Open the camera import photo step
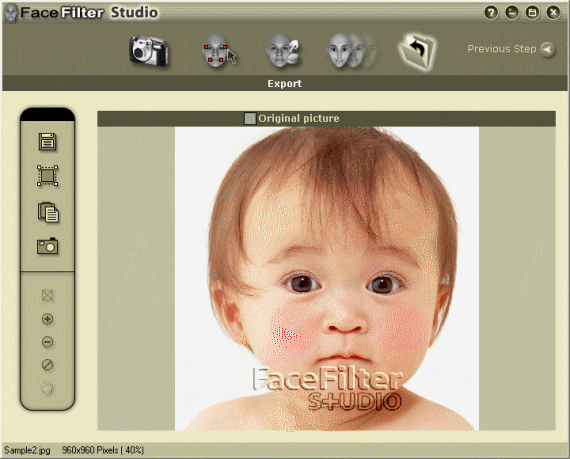 point(149,50)
